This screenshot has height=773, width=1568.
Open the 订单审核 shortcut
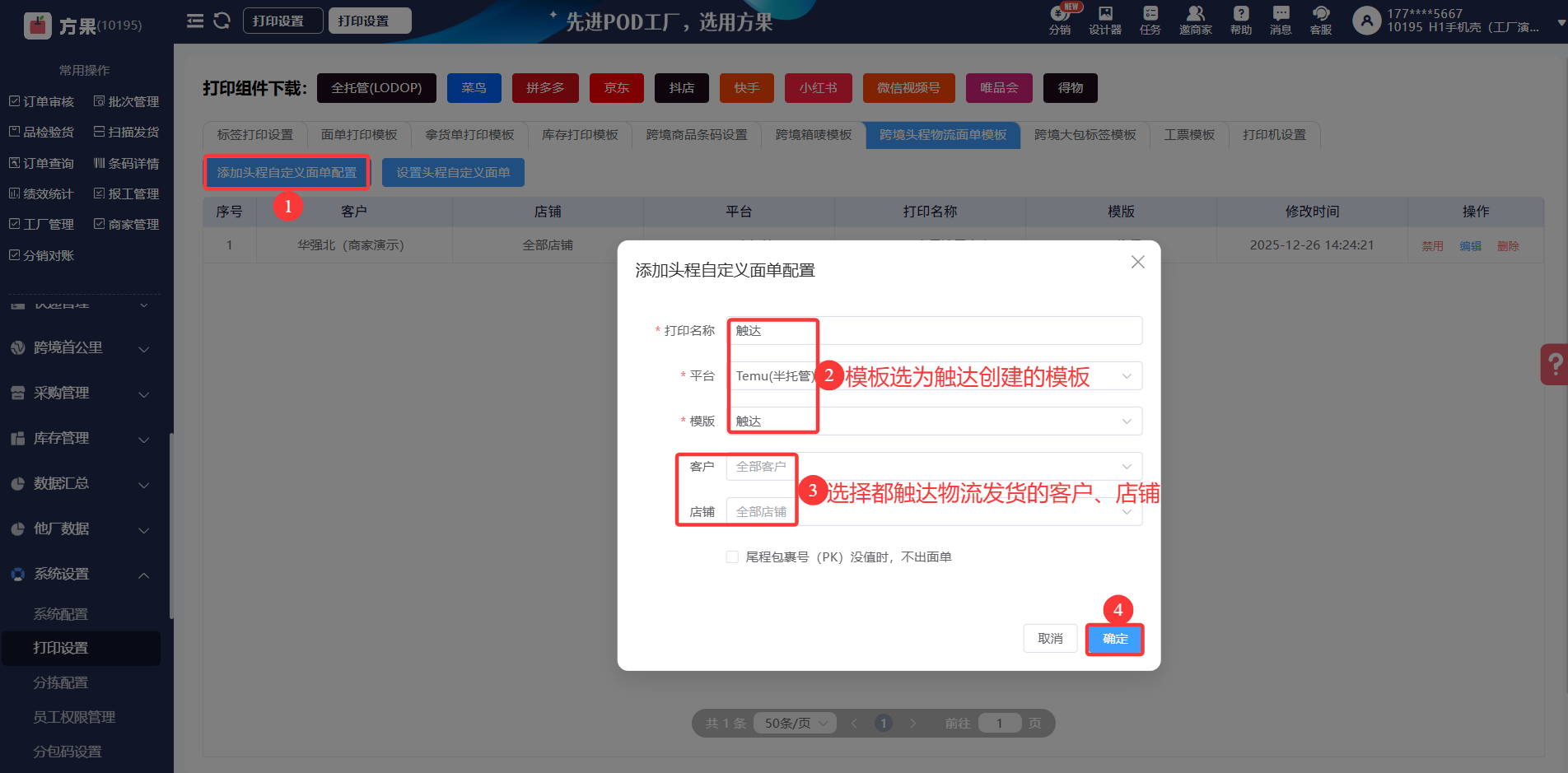click(42, 101)
